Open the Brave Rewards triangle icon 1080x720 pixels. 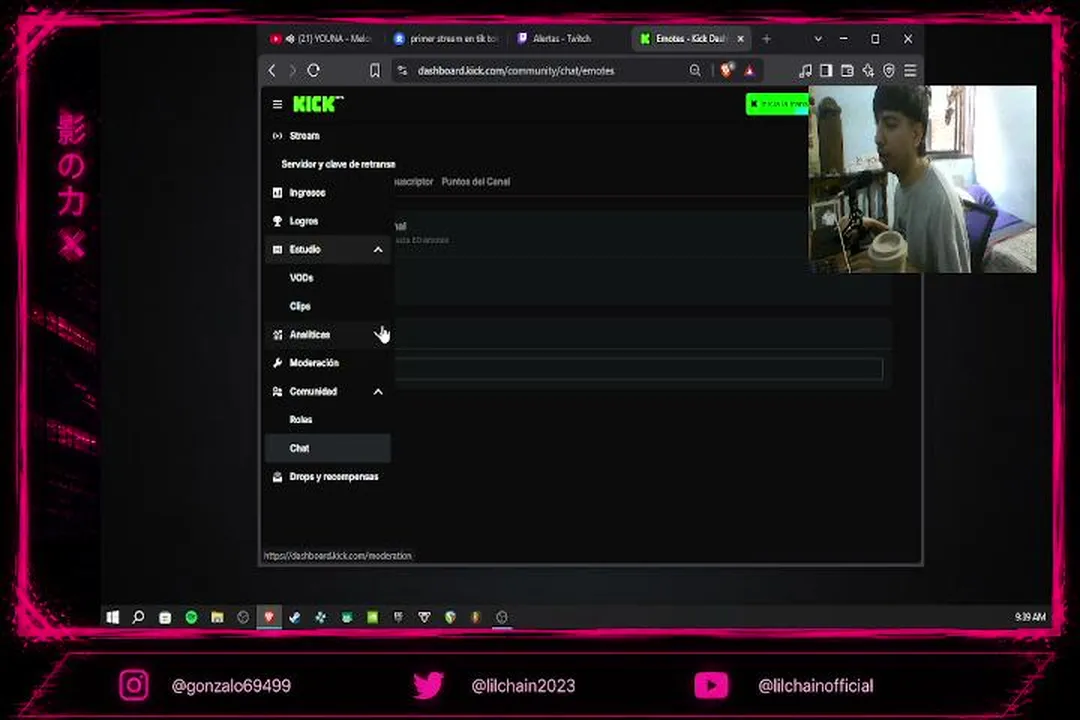pyautogui.click(x=749, y=70)
